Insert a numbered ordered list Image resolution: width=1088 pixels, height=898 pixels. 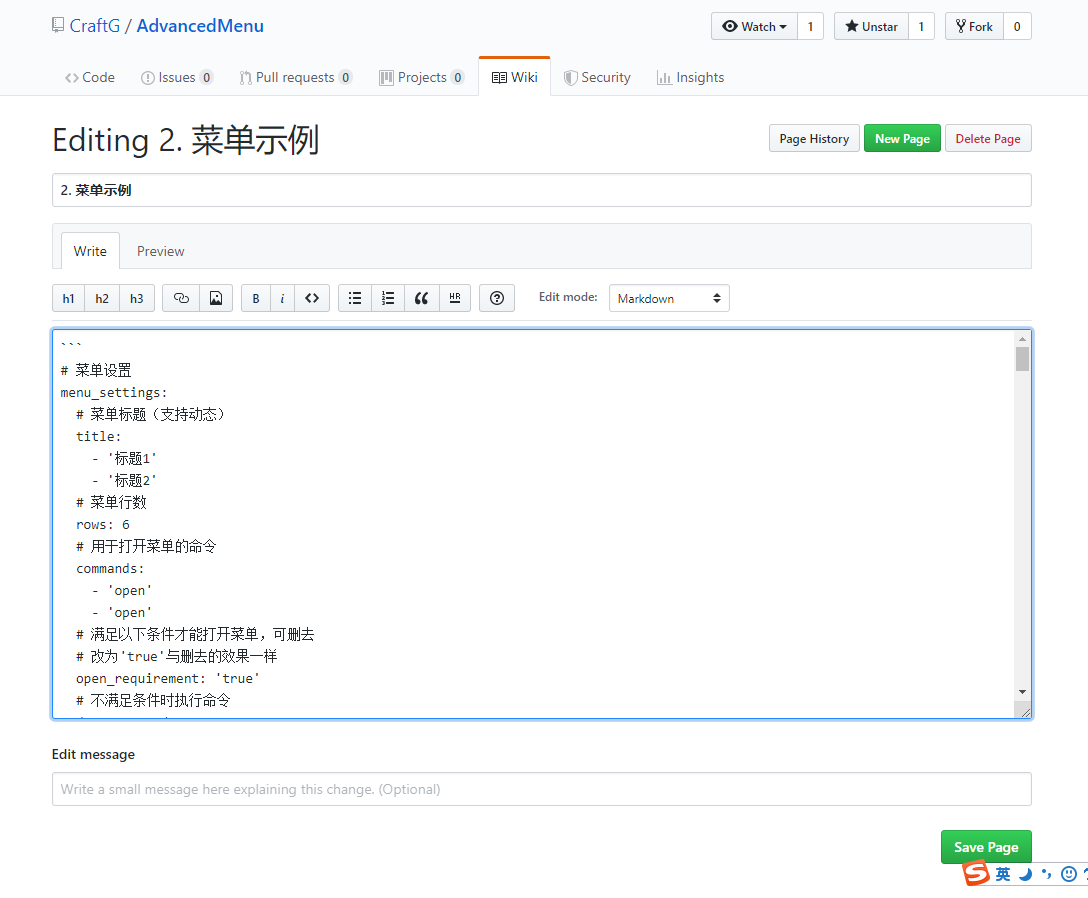click(388, 298)
